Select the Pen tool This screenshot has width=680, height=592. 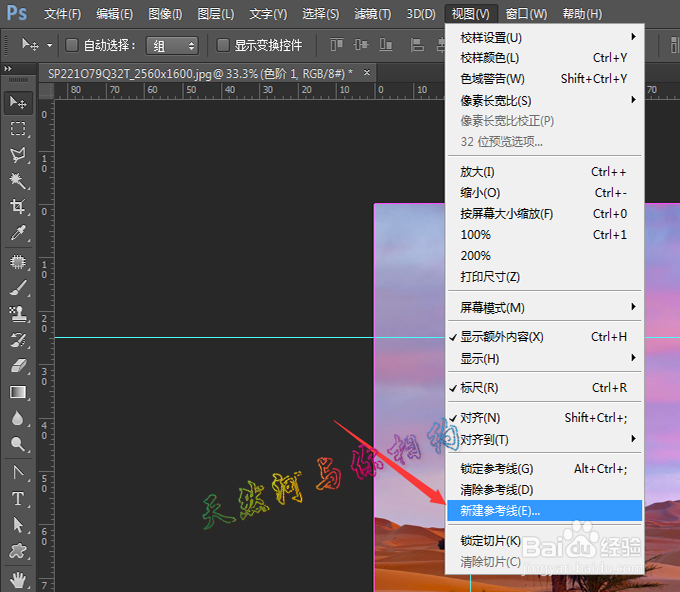click(x=18, y=472)
